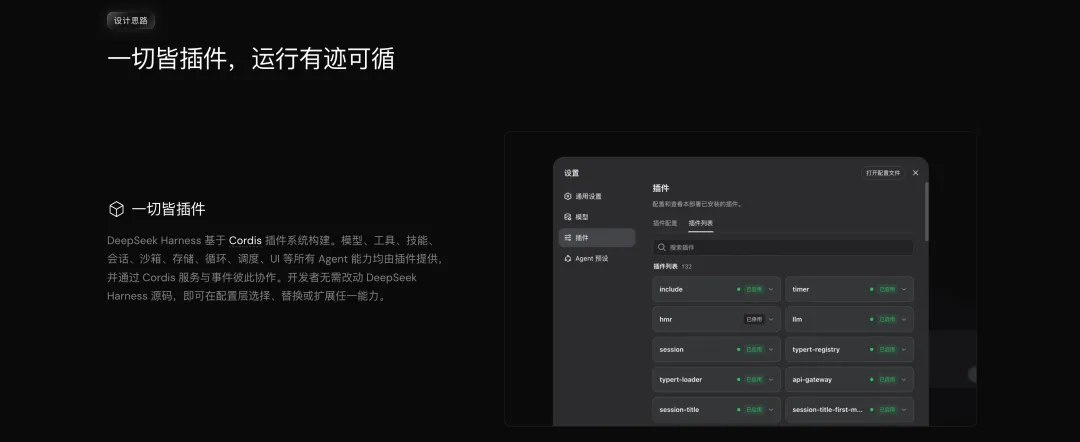The image size is (1080, 442).
Task: Expand the session plugin chevron
Action: pyautogui.click(x=771, y=350)
